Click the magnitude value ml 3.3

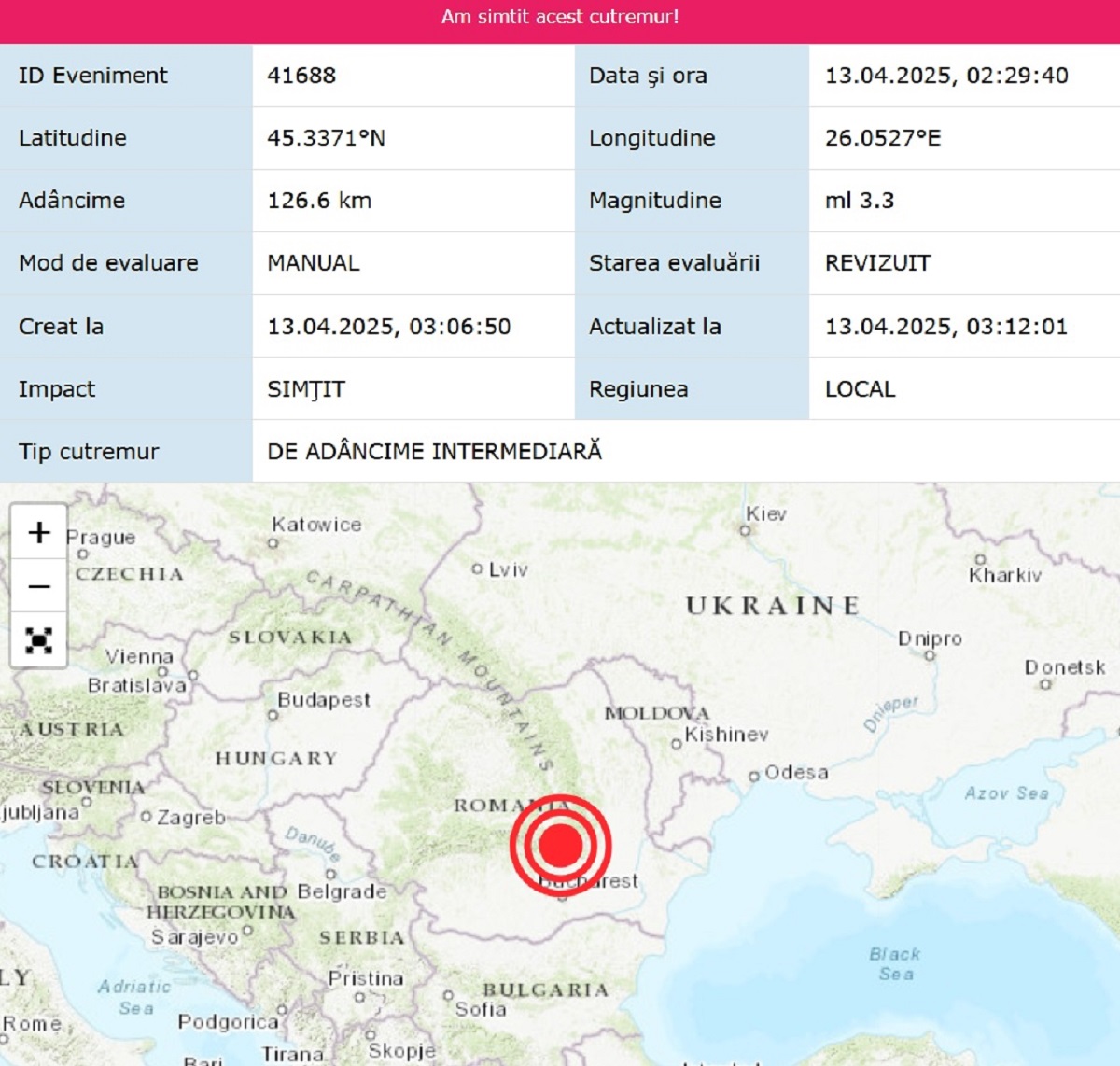click(x=859, y=201)
